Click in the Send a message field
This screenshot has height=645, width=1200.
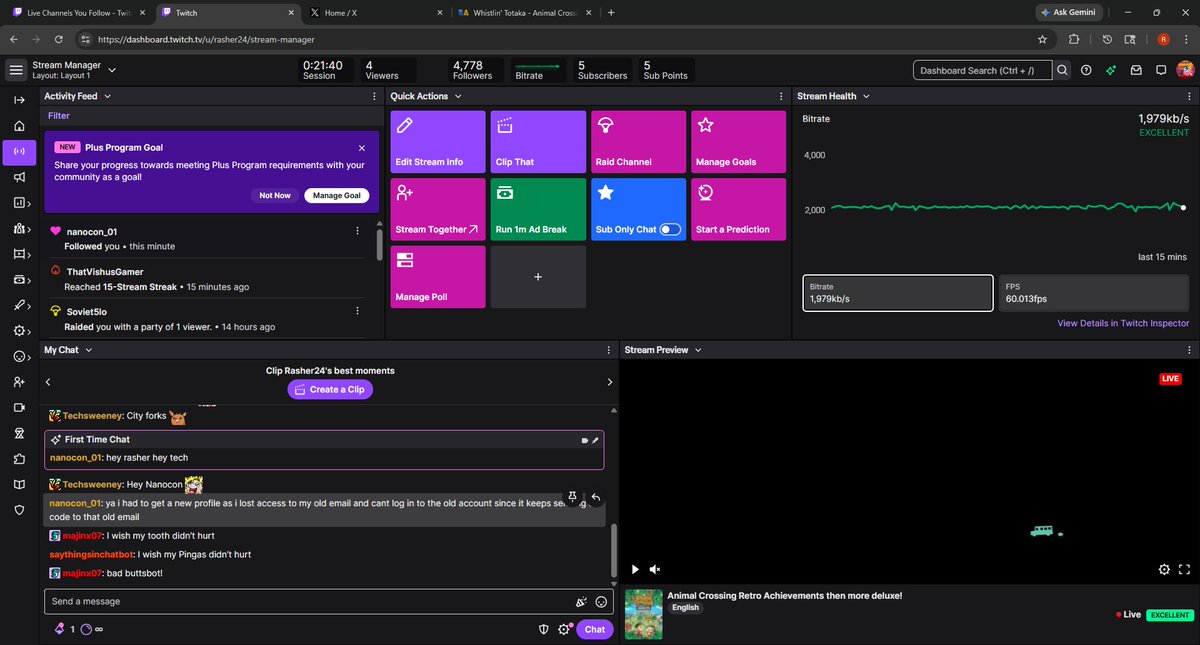[309, 601]
